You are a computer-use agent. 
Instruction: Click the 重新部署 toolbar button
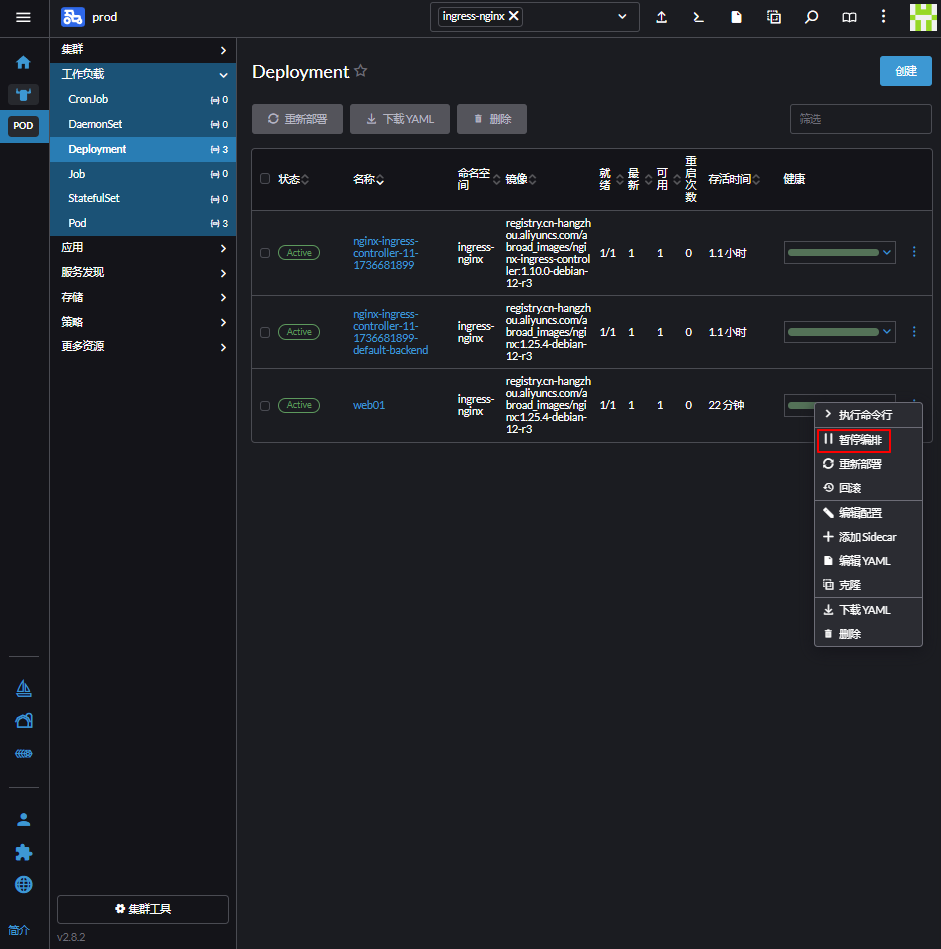pyautogui.click(x=297, y=119)
